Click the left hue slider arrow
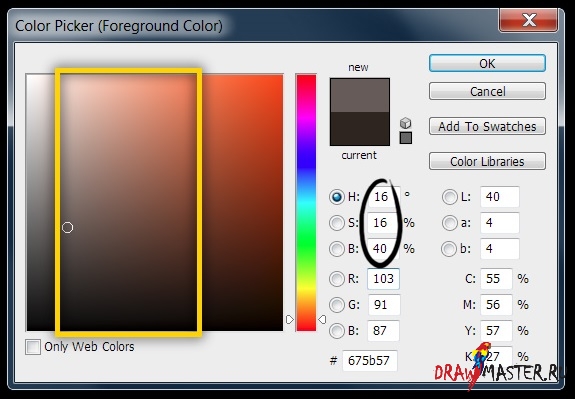This screenshot has height=399, width=575. 290,319
